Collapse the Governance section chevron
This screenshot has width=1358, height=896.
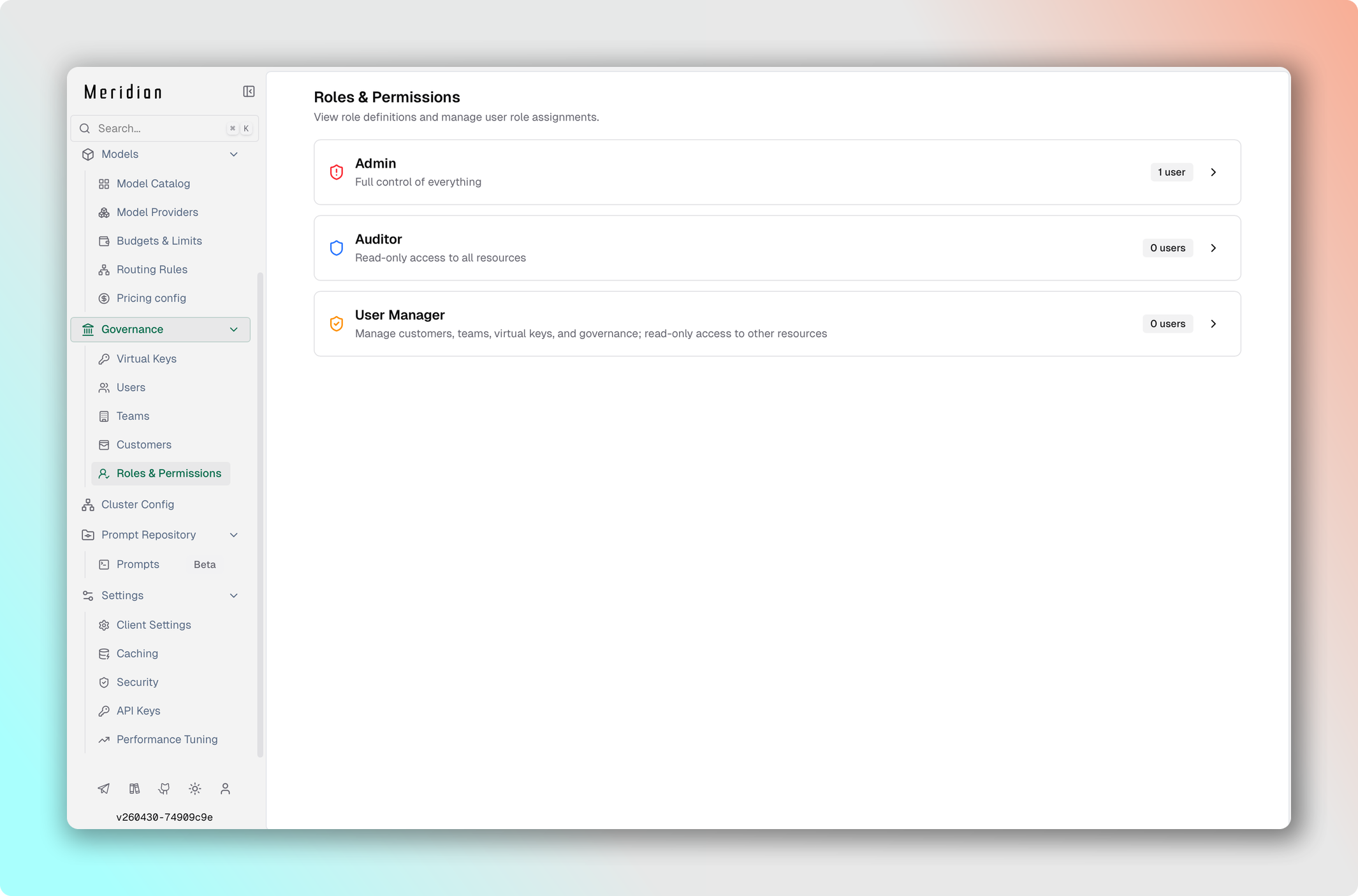pos(234,329)
